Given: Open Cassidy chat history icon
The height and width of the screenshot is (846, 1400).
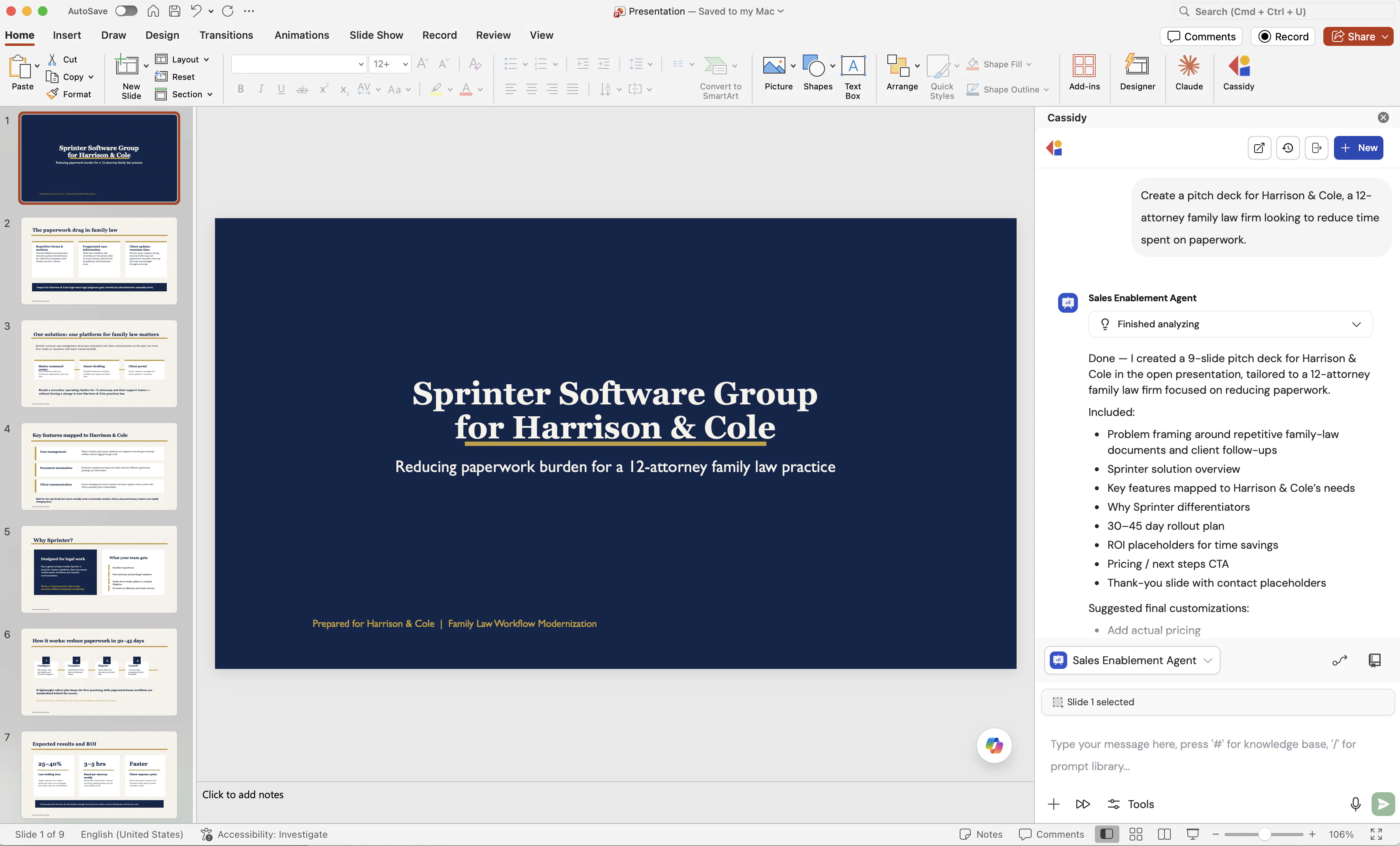Looking at the screenshot, I should 1287,148.
